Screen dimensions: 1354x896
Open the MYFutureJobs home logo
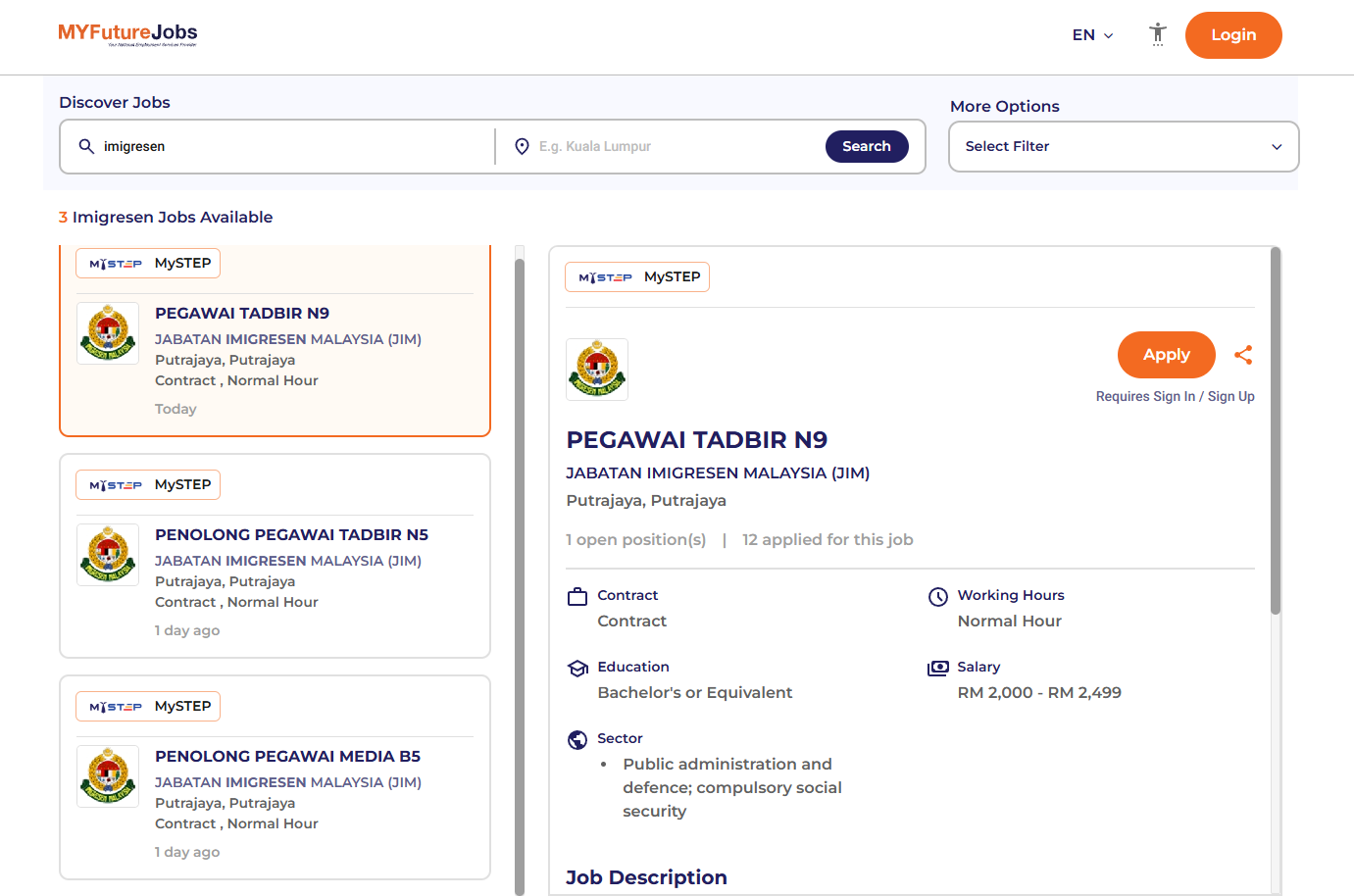(x=127, y=34)
